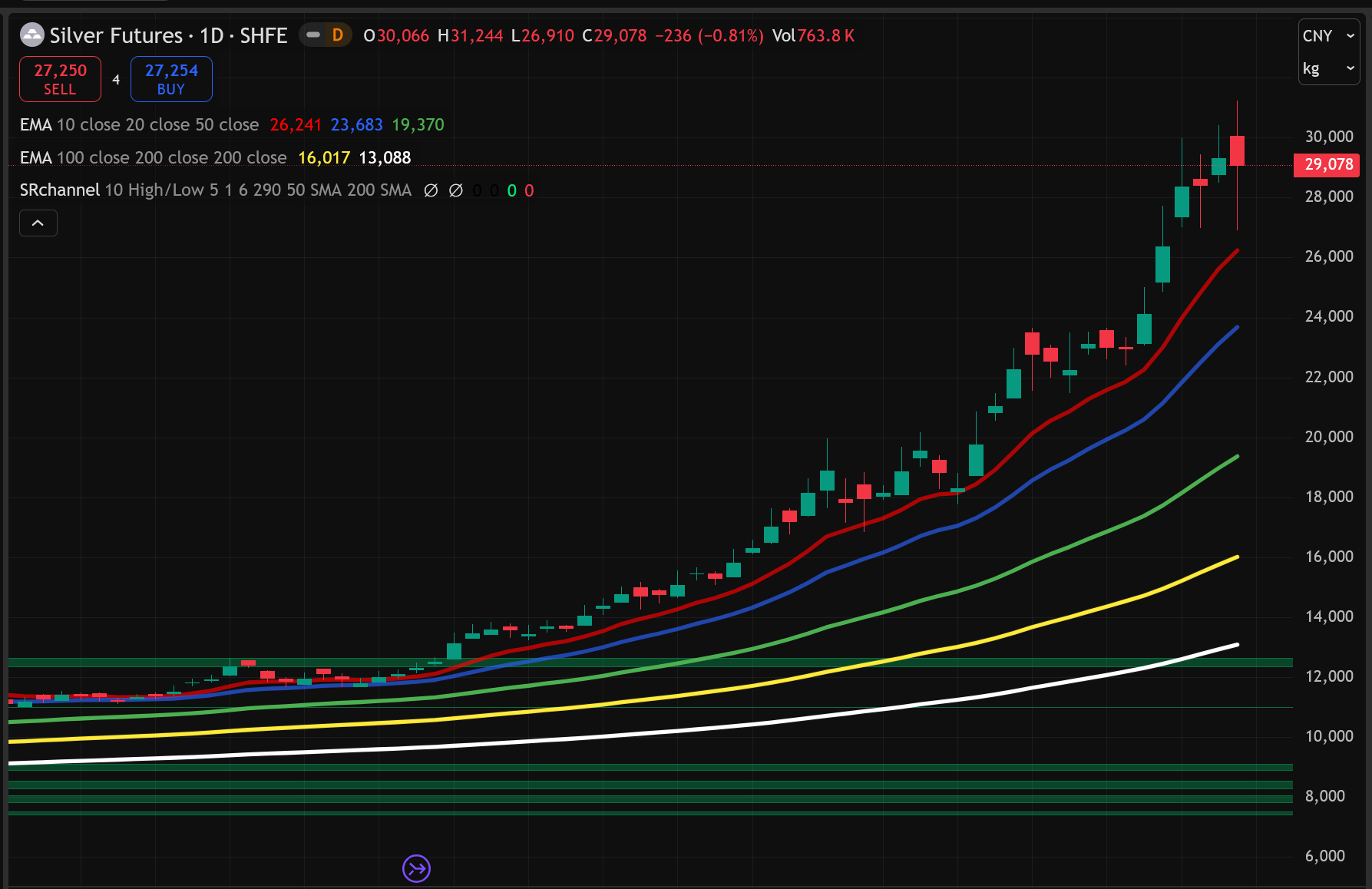Click first empty-set symbol in SRchannel legend
The height and width of the screenshot is (889, 1372).
(x=431, y=190)
